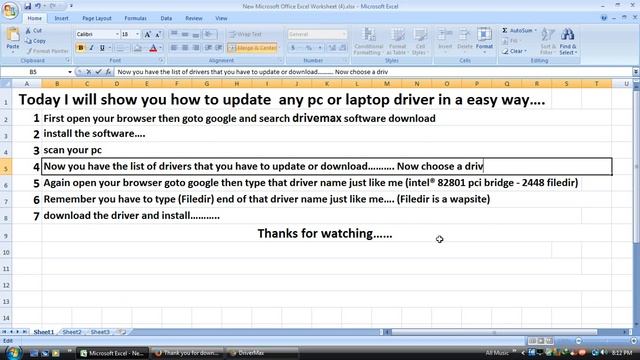This screenshot has width=640, height=360.
Task: Expand the Calibri font name dropdown
Action: 117,34
